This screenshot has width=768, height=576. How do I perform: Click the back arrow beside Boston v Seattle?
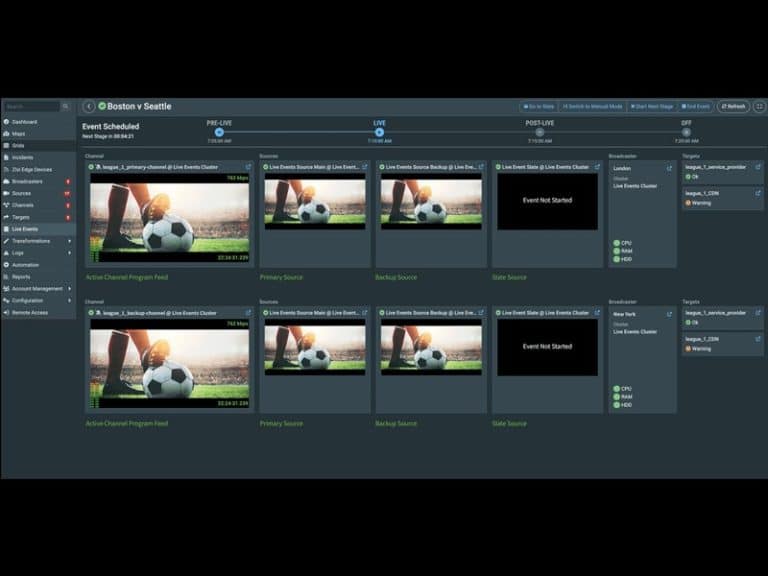coord(89,106)
